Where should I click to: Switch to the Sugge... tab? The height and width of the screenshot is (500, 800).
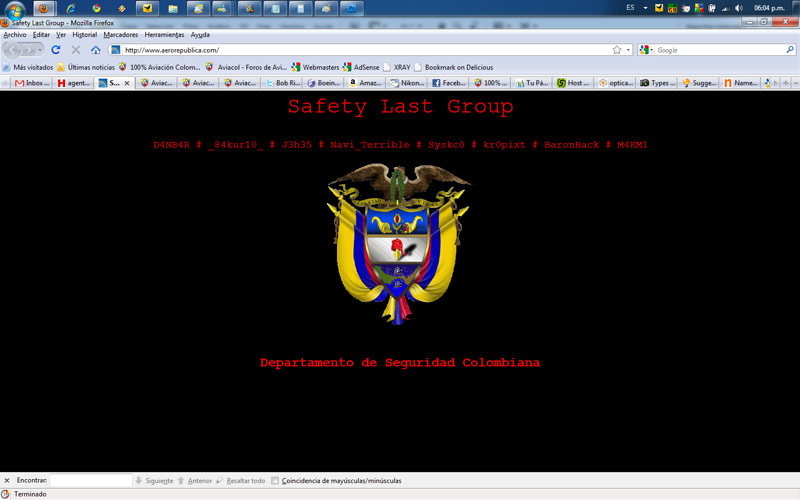(x=698, y=83)
